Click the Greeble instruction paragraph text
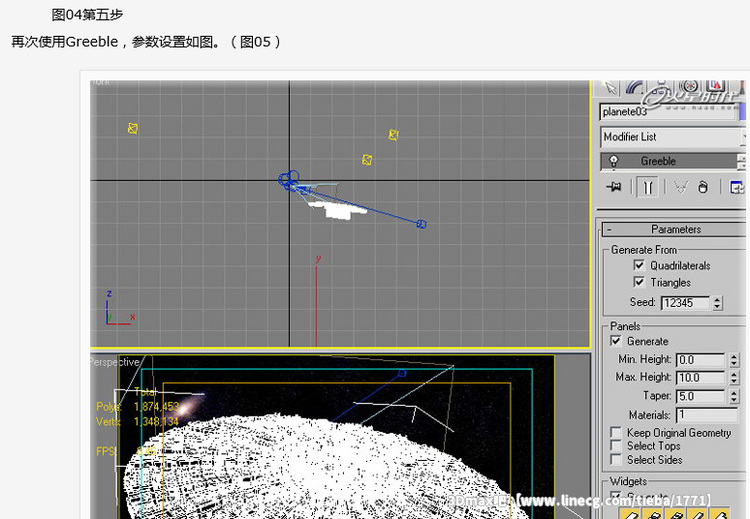The image size is (750, 519). point(146,42)
